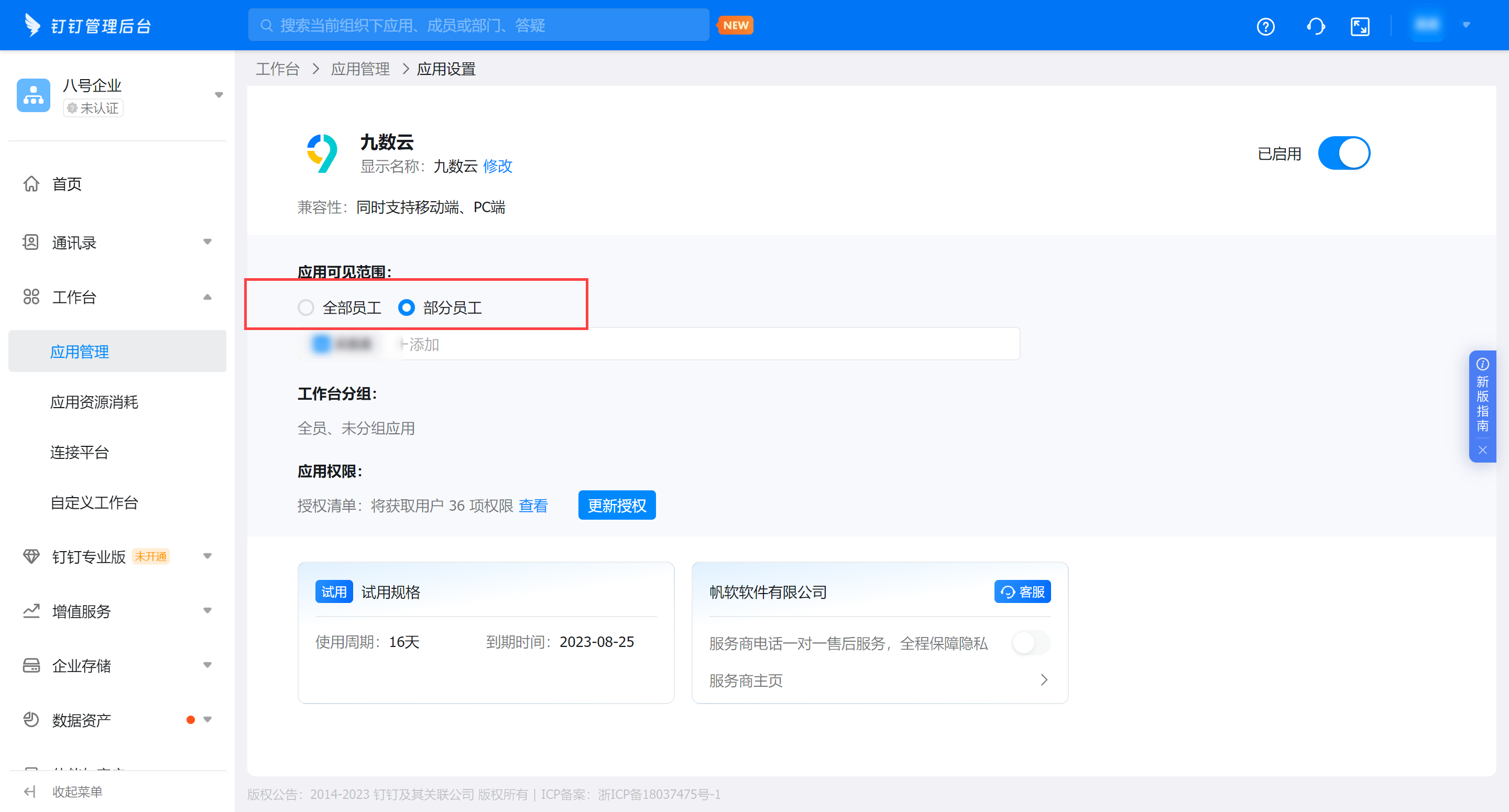1509x812 pixels.
Task: Open customer service headset icon
Action: [x=1315, y=26]
